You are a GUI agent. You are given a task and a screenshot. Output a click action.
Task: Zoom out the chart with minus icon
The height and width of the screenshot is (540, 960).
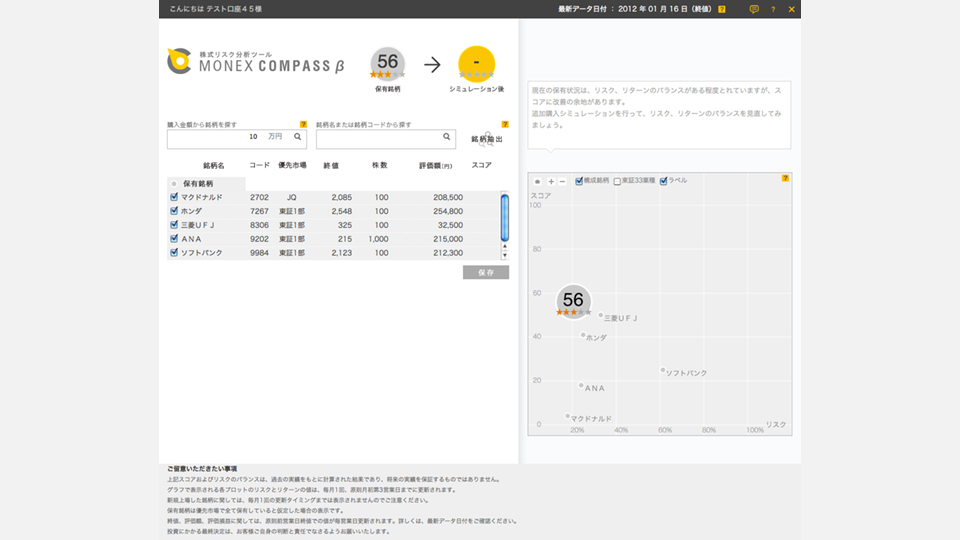tap(562, 181)
